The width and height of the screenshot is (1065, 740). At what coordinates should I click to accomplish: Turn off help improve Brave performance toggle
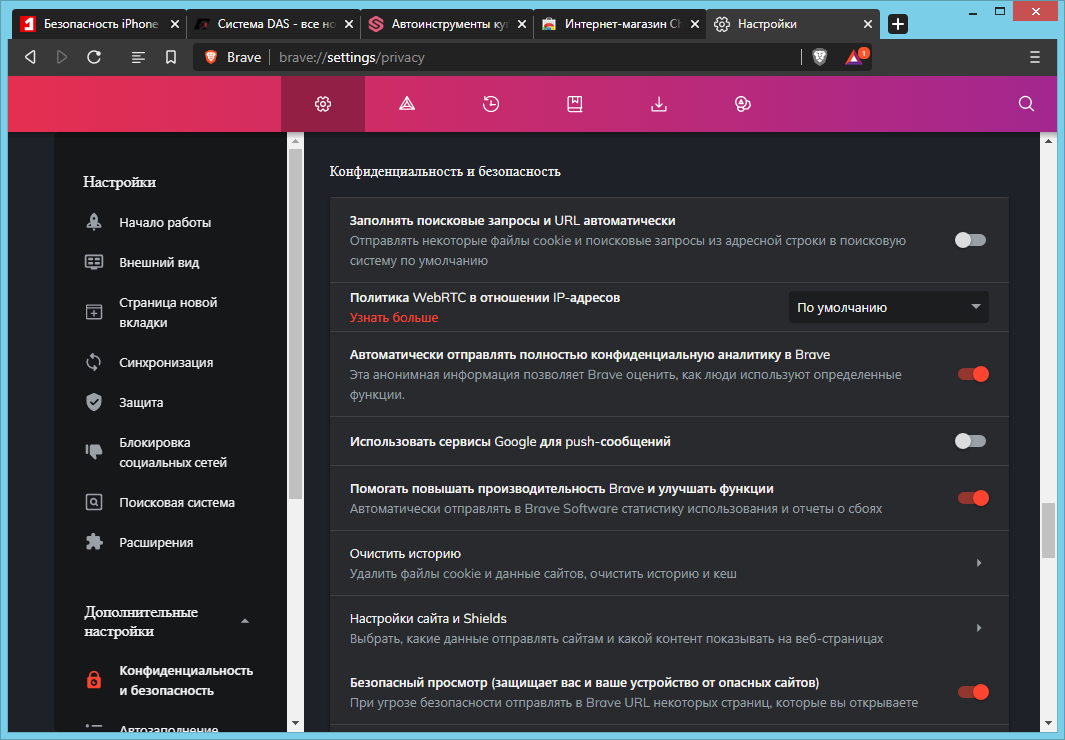[973, 498]
